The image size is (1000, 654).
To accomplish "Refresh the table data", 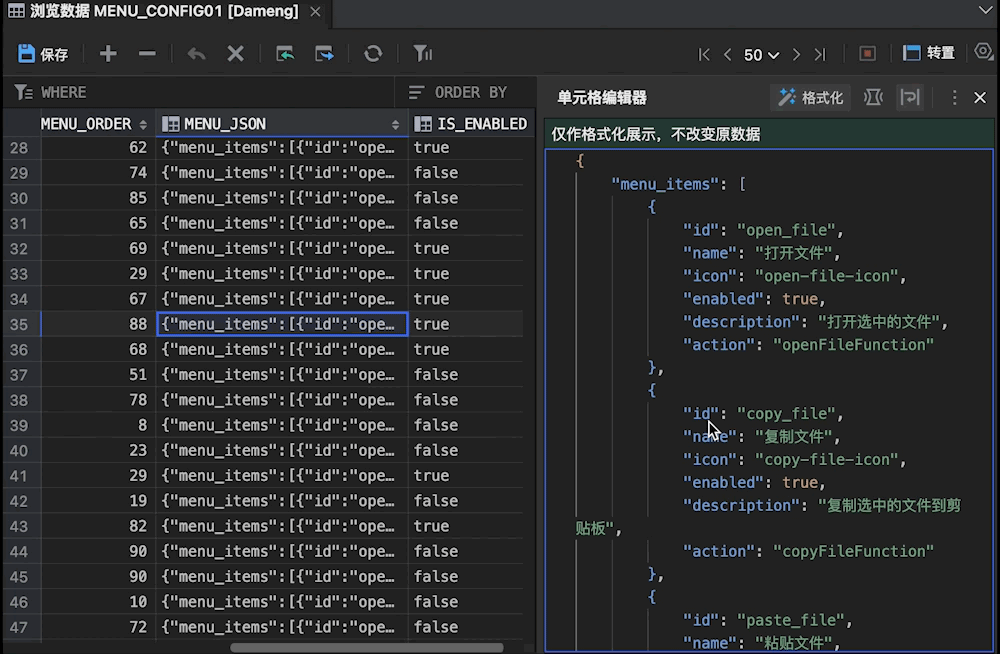I will (x=373, y=54).
